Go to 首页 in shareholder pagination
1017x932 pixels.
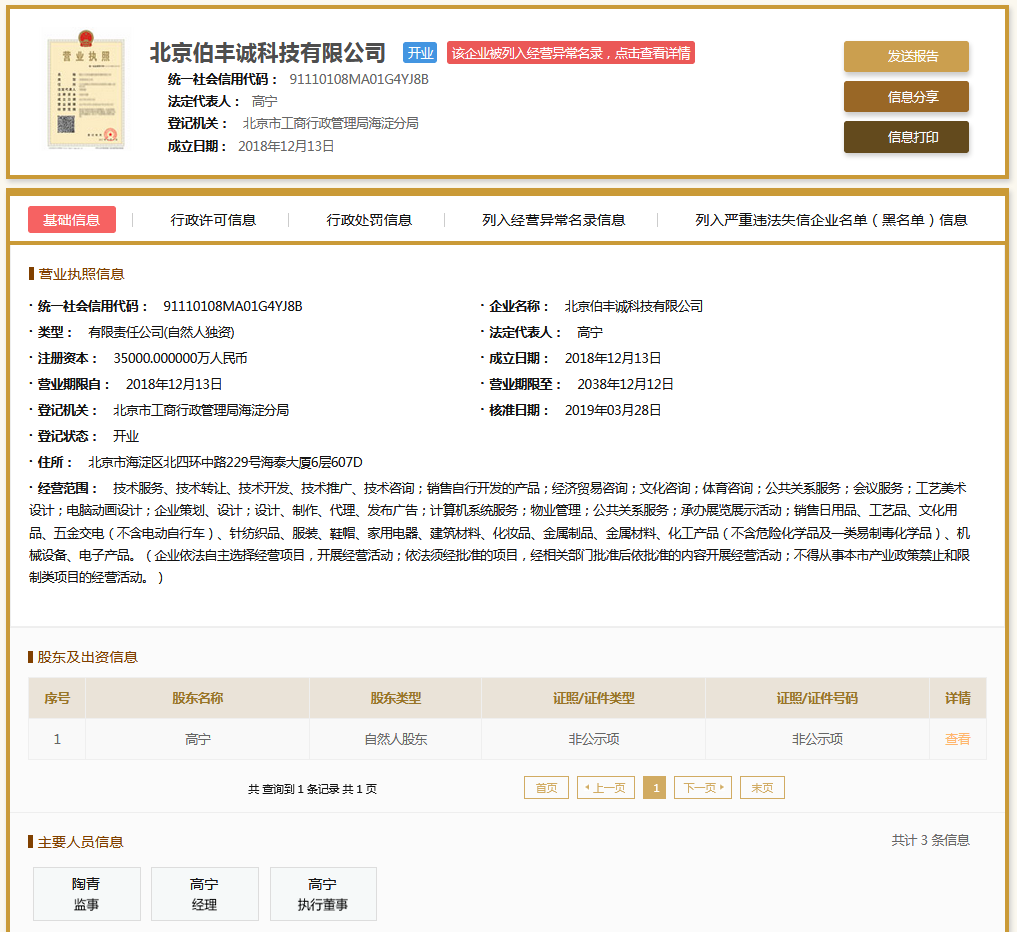click(546, 787)
